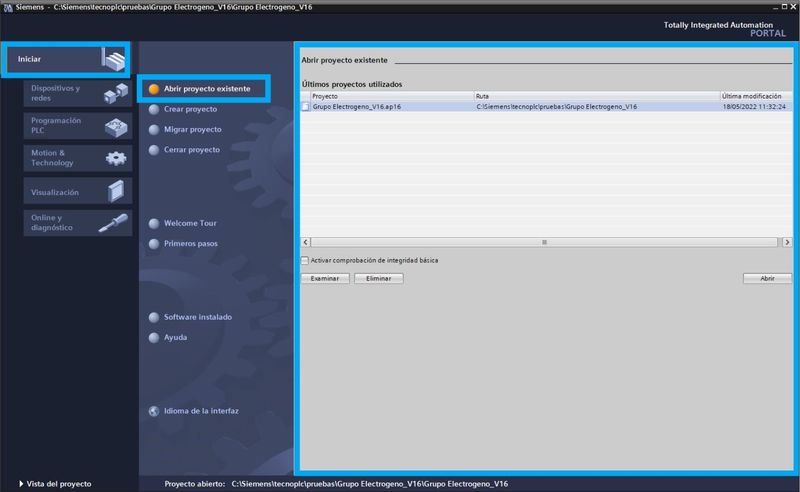Click the arrow beside Vista del proyecto
This screenshot has height=492, width=800.
[21, 484]
